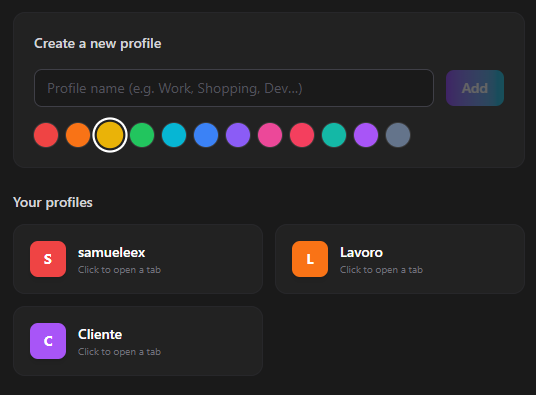Select the blue color swatch
The image size is (536, 395).
[206, 135]
